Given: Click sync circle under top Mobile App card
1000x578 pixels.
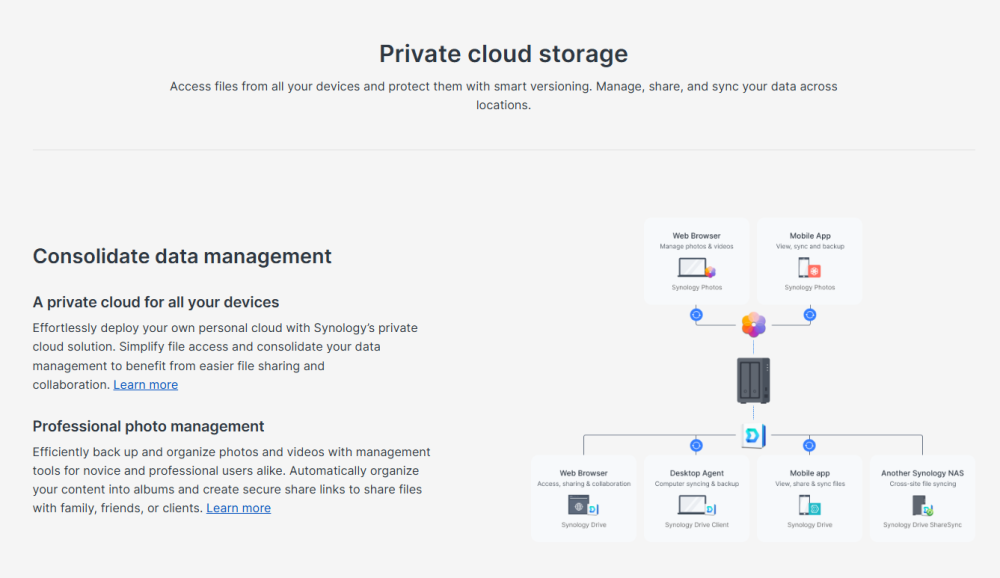Looking at the screenshot, I should pos(809,315).
